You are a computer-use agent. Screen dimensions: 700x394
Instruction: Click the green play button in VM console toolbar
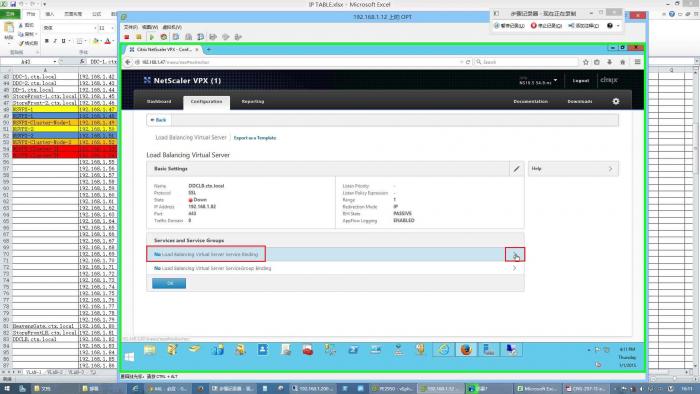point(151,37)
